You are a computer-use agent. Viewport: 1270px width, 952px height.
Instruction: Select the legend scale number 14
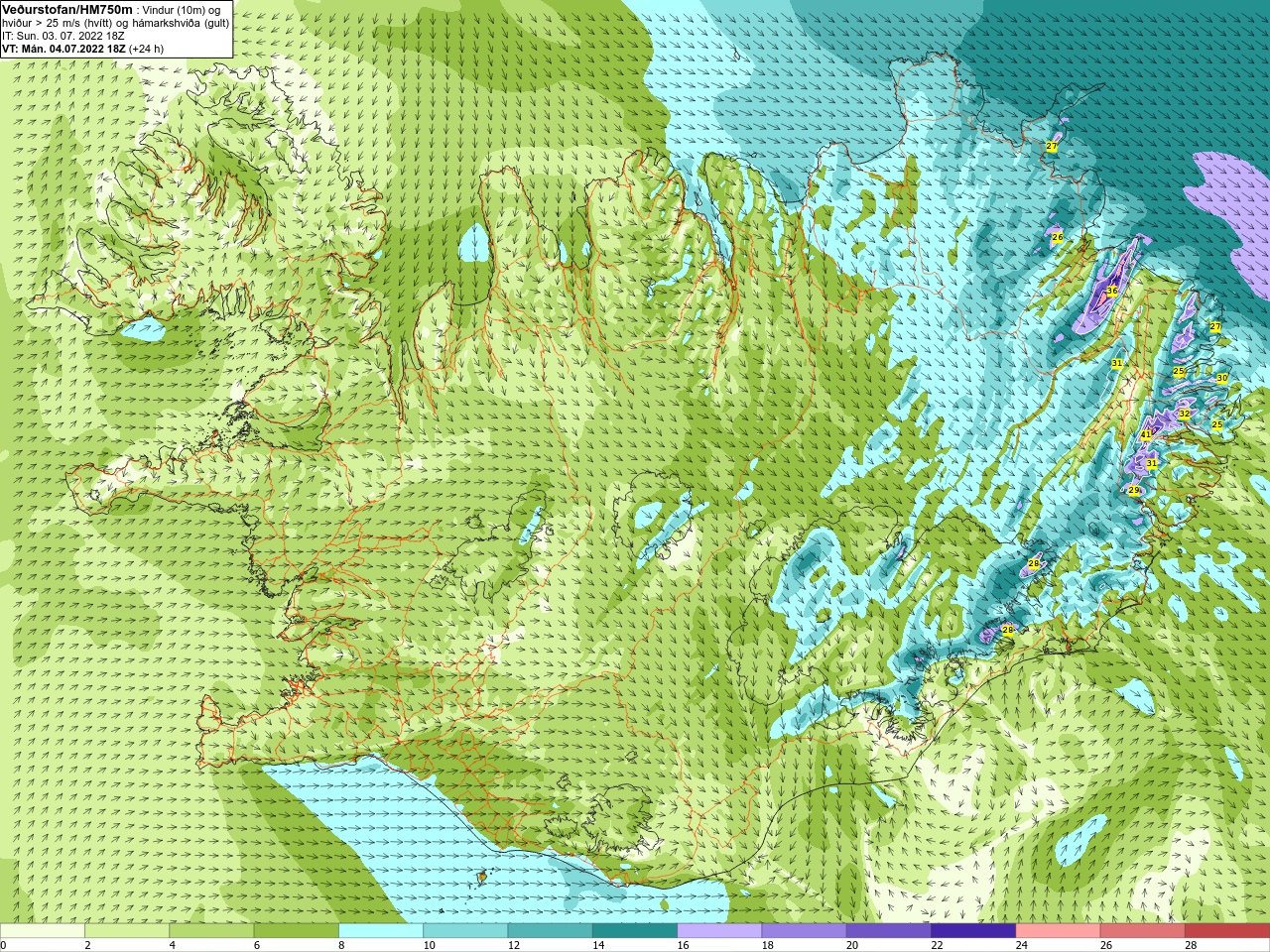[x=598, y=945]
